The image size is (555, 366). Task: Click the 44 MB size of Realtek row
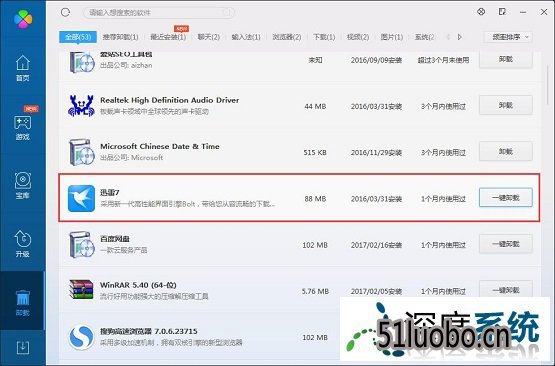[315, 106]
